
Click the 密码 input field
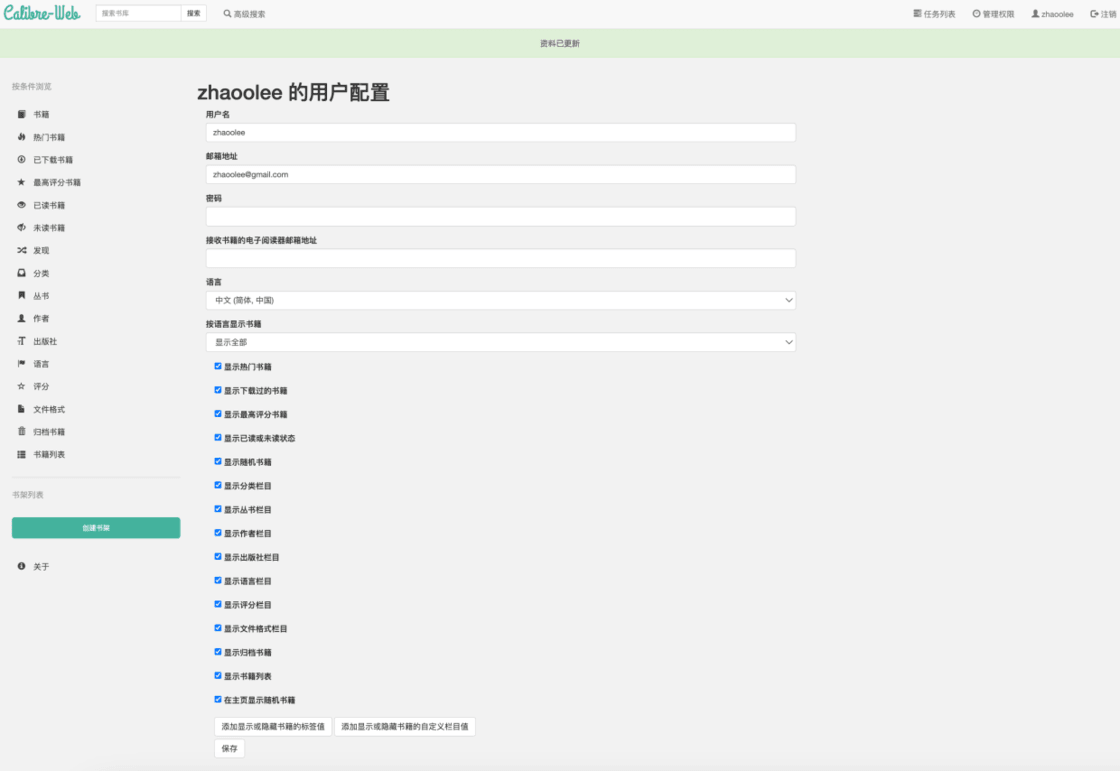point(500,216)
